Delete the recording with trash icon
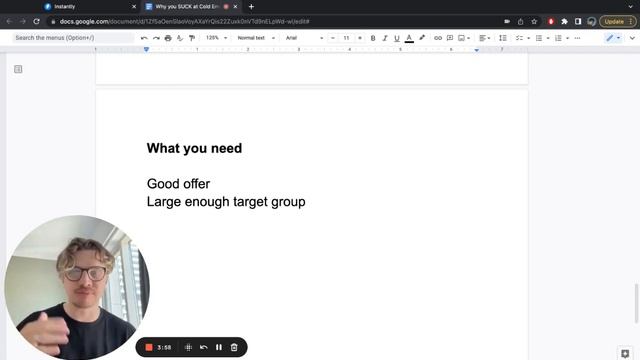 pyautogui.click(x=234, y=347)
